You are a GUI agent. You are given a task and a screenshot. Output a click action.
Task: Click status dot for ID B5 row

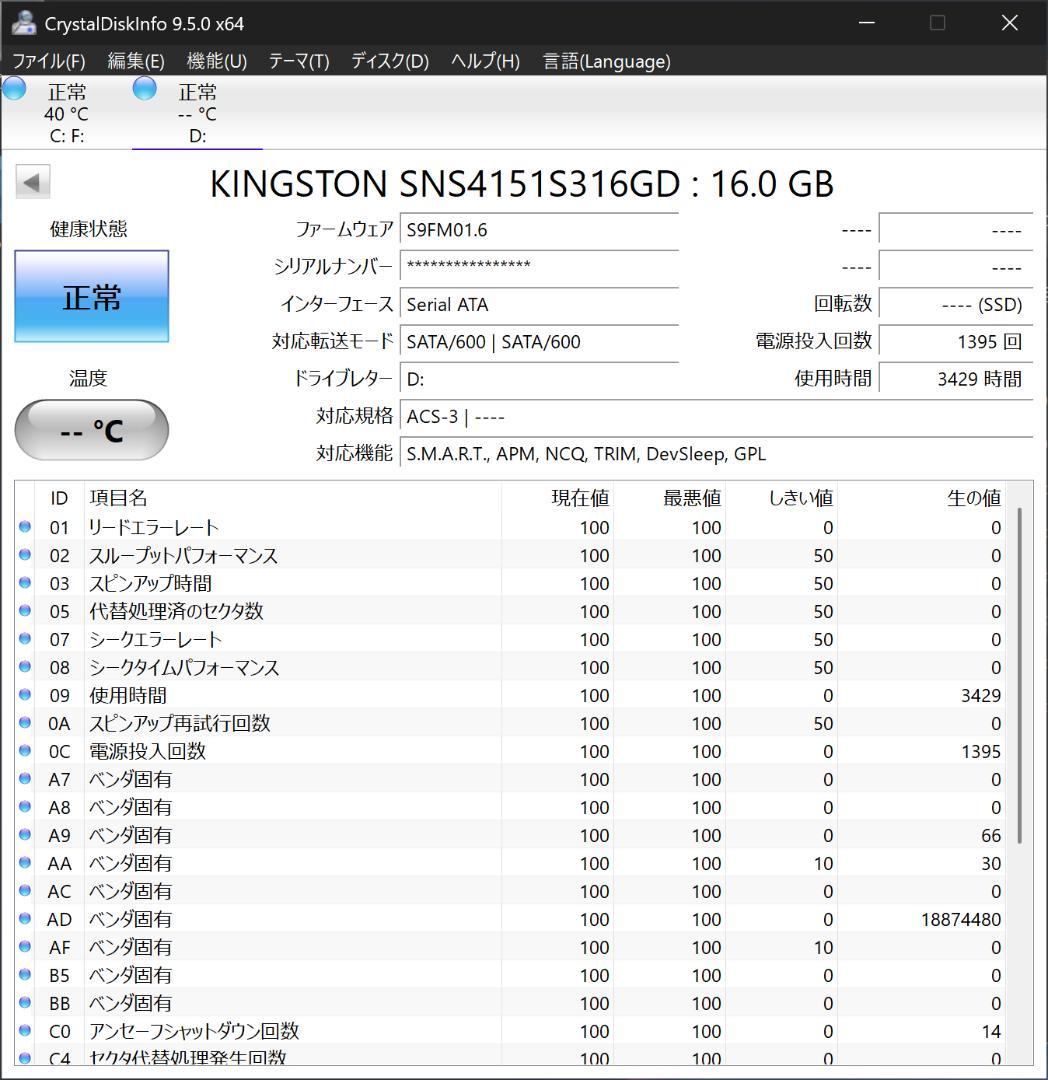click(25, 974)
